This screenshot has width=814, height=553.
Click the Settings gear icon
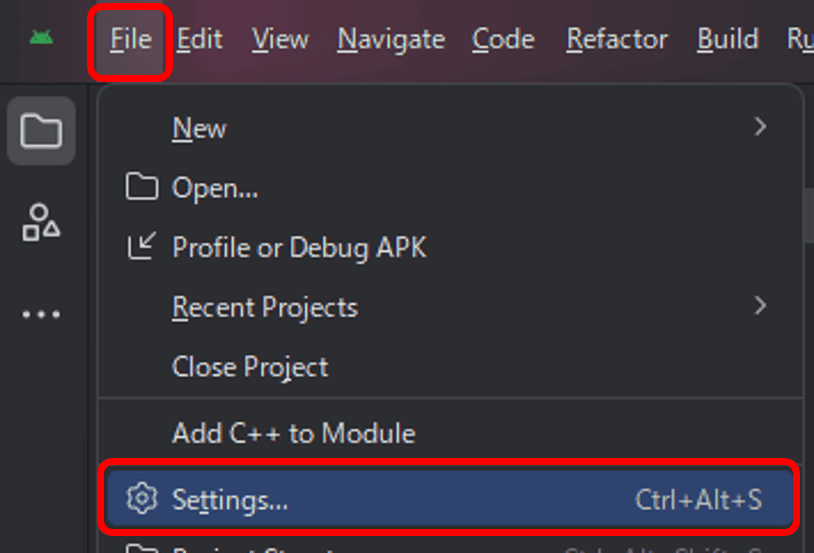pos(143,498)
